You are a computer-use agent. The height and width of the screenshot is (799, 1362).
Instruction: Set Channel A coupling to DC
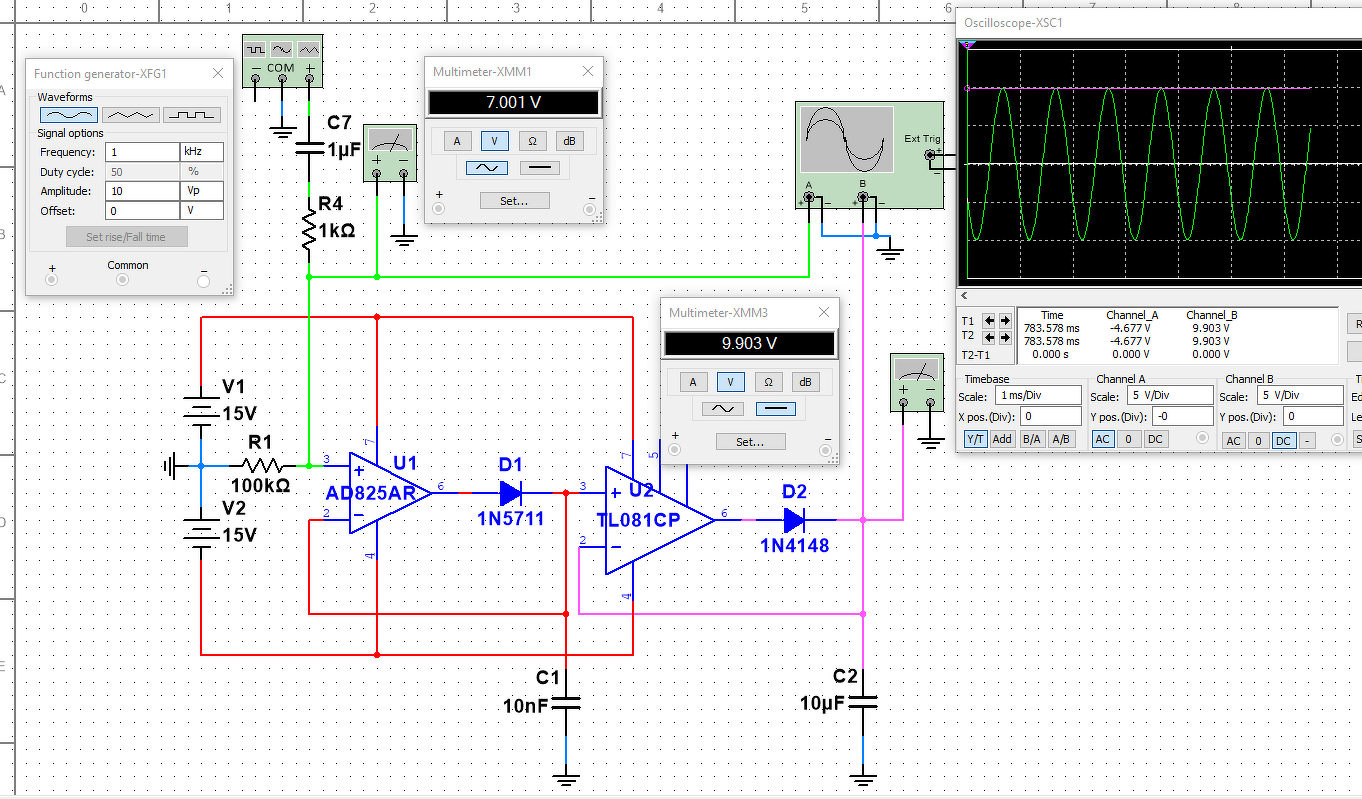[1154, 439]
